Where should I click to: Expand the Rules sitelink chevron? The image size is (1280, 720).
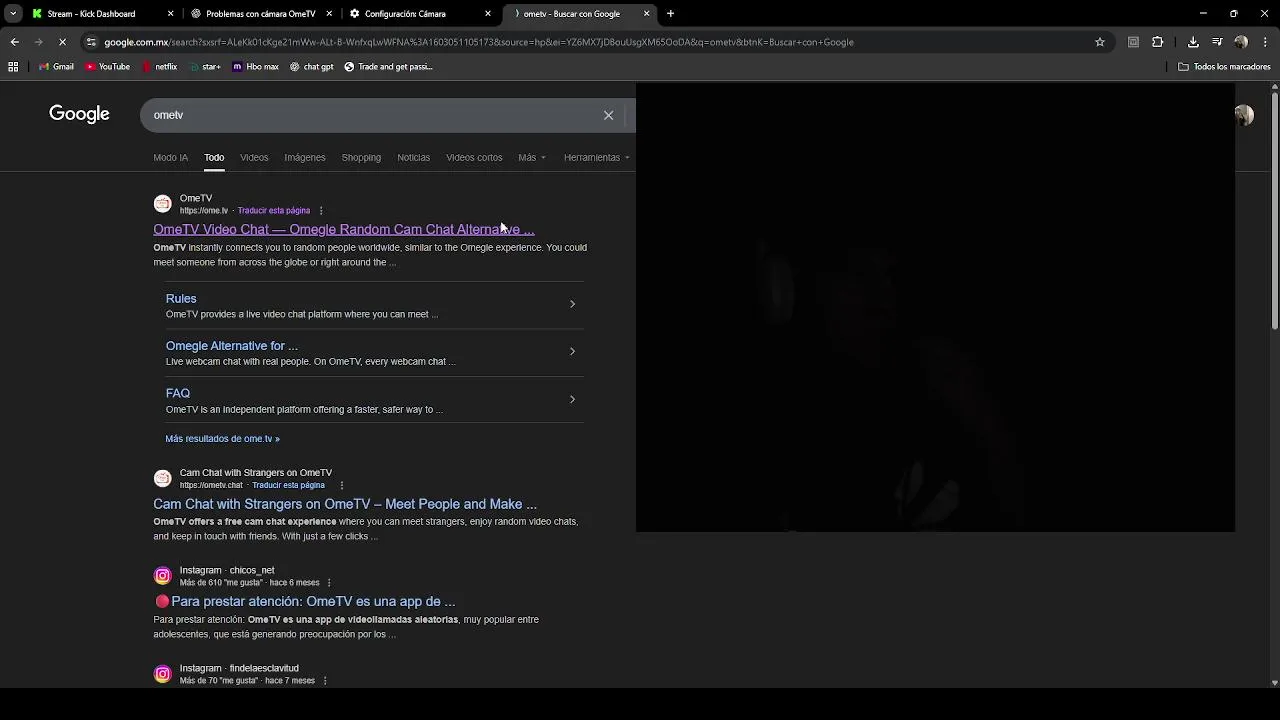(x=572, y=304)
